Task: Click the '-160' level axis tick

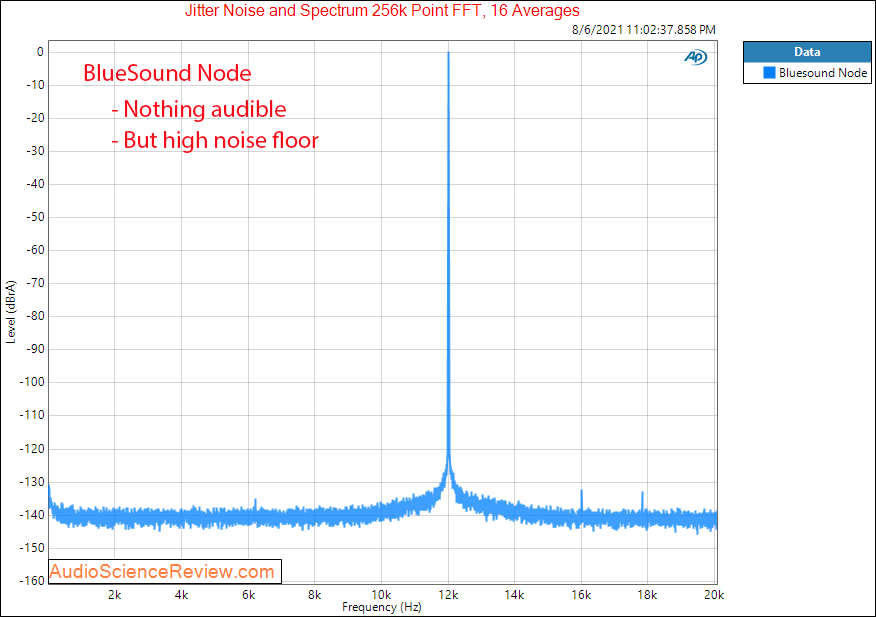Action: coord(32,581)
